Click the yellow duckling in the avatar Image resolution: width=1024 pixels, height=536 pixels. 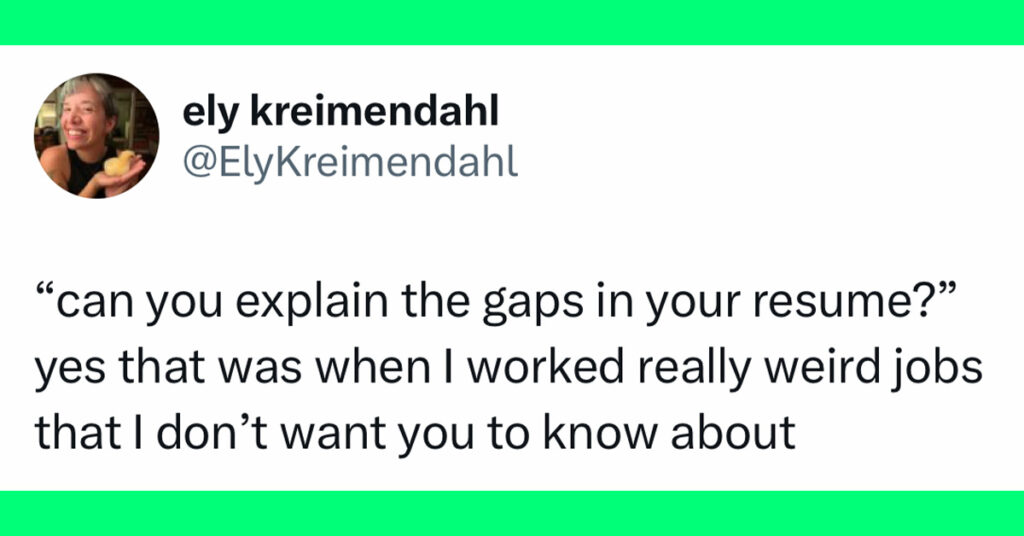120,163
